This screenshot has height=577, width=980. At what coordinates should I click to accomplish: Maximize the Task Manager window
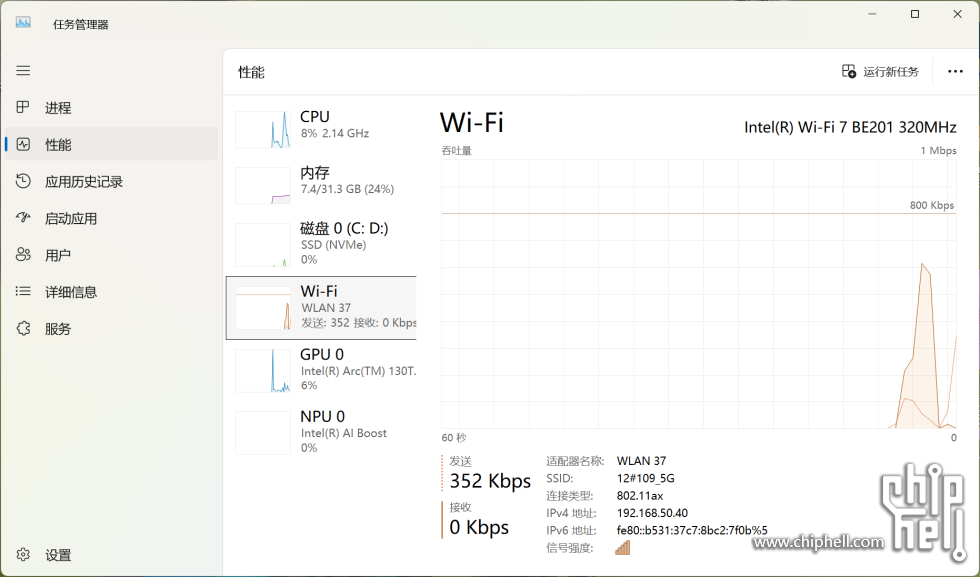coord(915,14)
